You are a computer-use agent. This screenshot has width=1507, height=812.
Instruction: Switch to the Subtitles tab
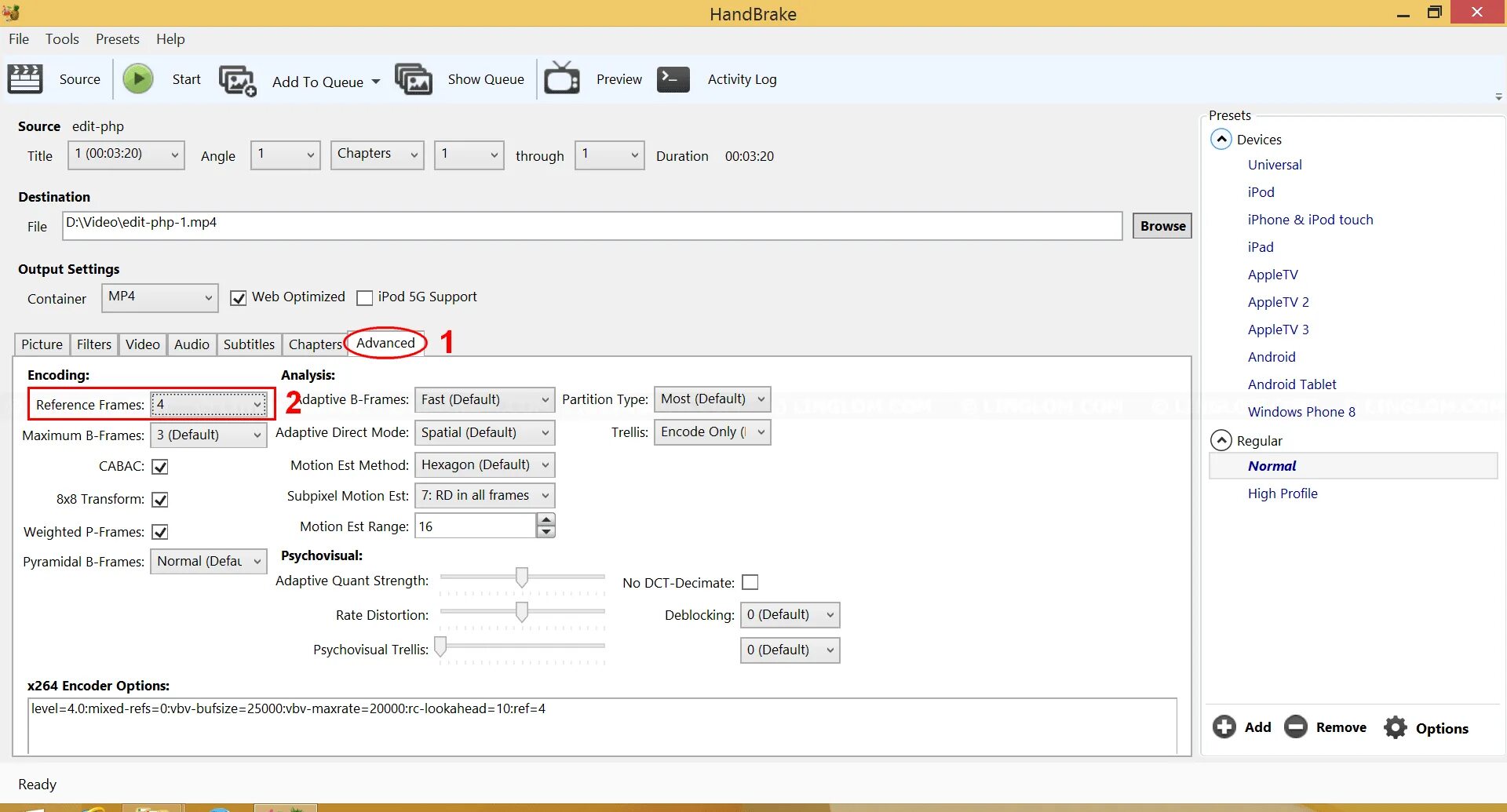[x=249, y=344]
